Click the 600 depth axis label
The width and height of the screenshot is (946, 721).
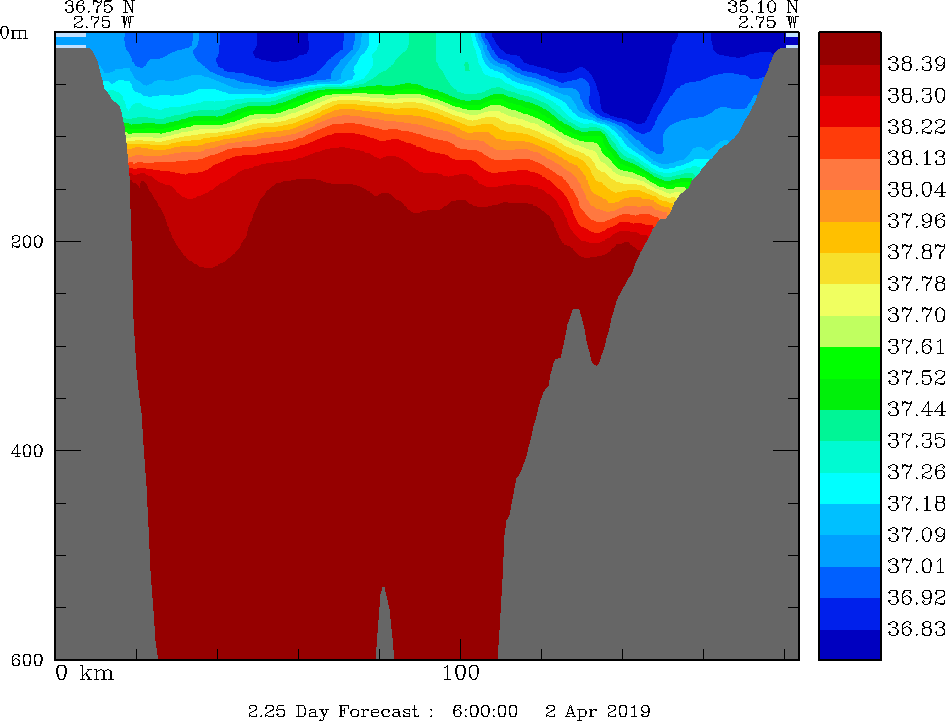click(x=27, y=660)
